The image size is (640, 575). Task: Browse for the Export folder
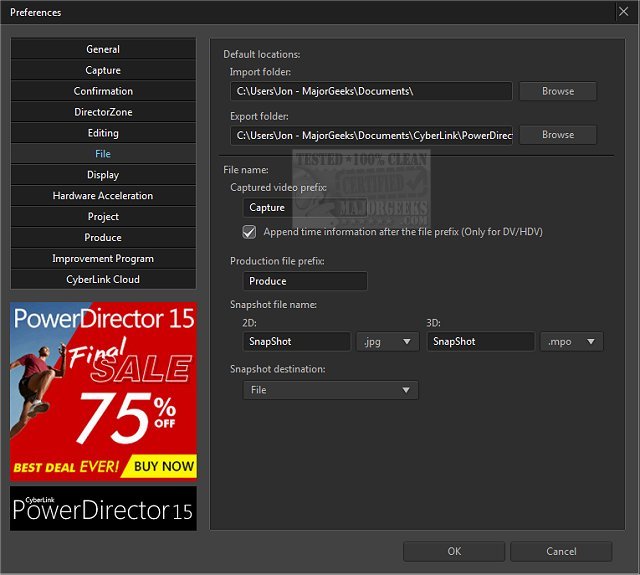tap(558, 135)
